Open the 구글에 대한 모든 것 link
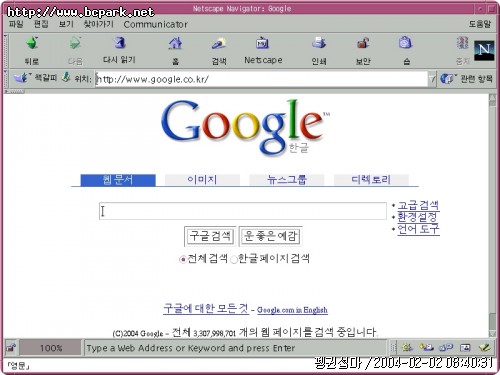This screenshot has width=500, height=375. [206, 308]
